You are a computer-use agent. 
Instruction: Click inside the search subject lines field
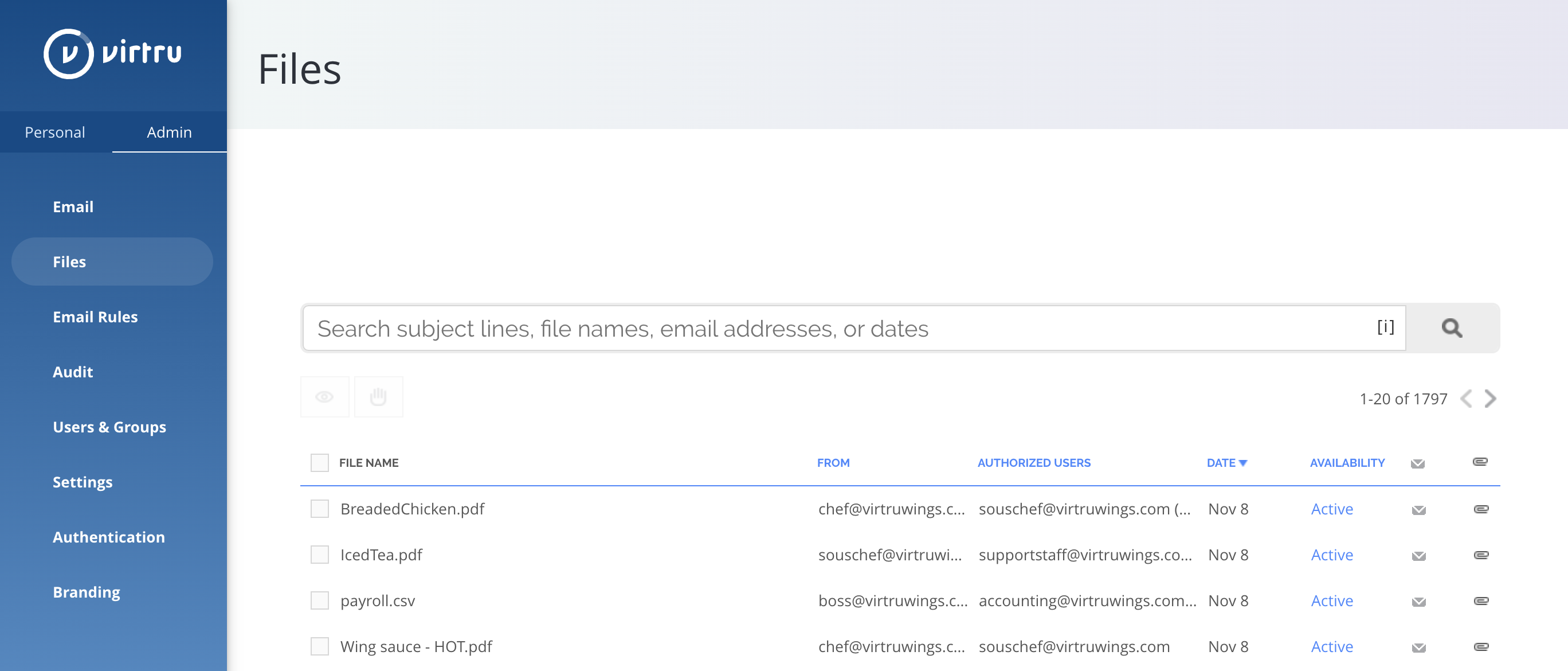pyautogui.click(x=731, y=328)
